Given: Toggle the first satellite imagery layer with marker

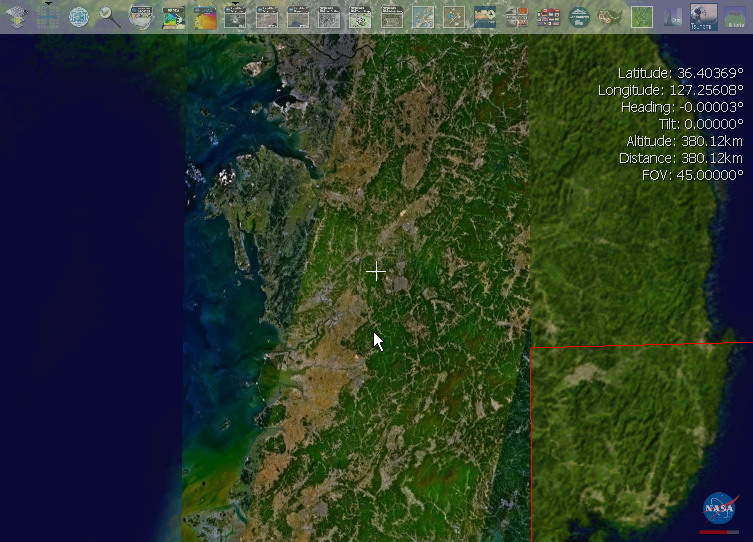Looking at the screenshot, I should pyautogui.click(x=235, y=16).
